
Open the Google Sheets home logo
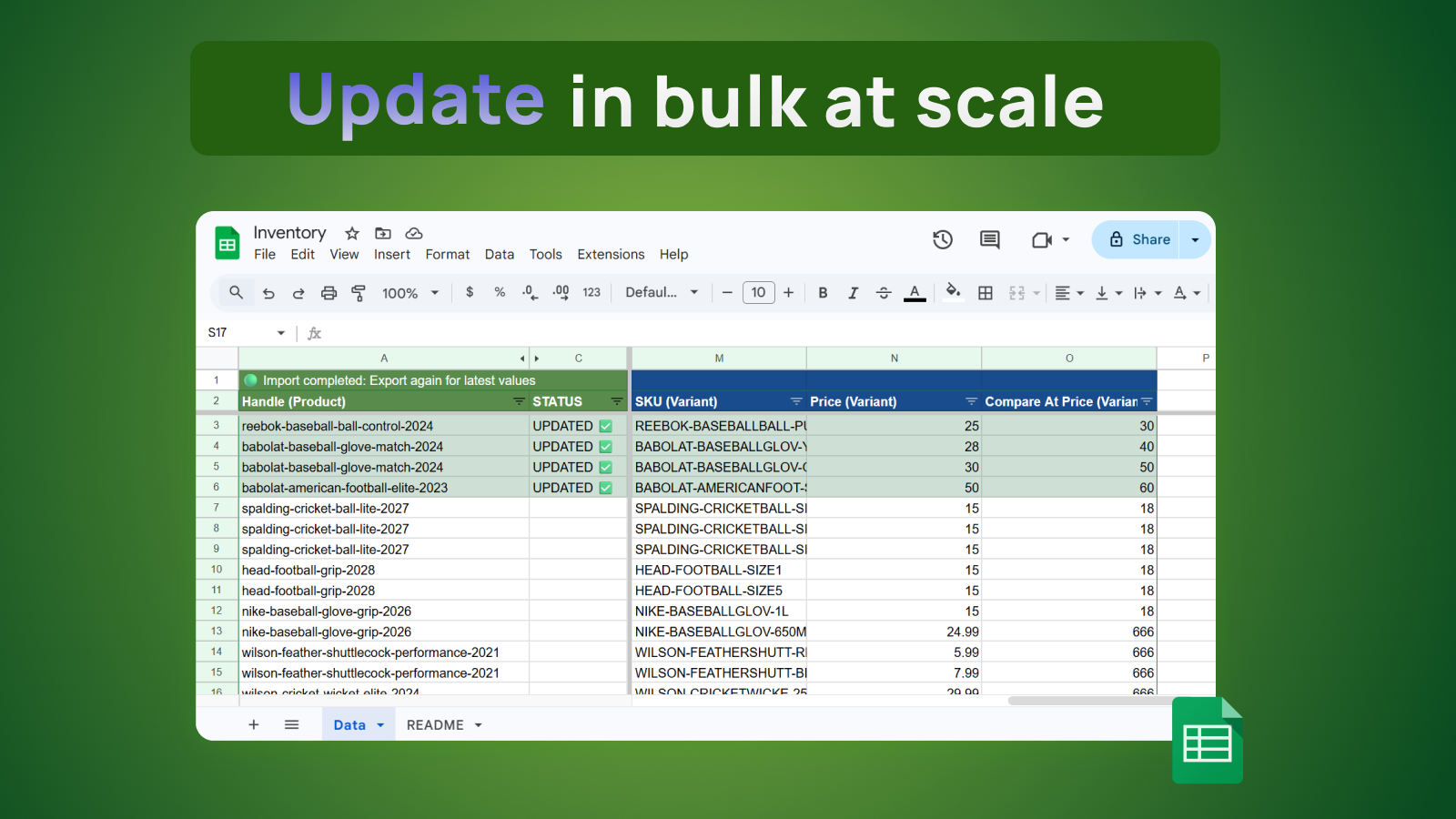(227, 243)
